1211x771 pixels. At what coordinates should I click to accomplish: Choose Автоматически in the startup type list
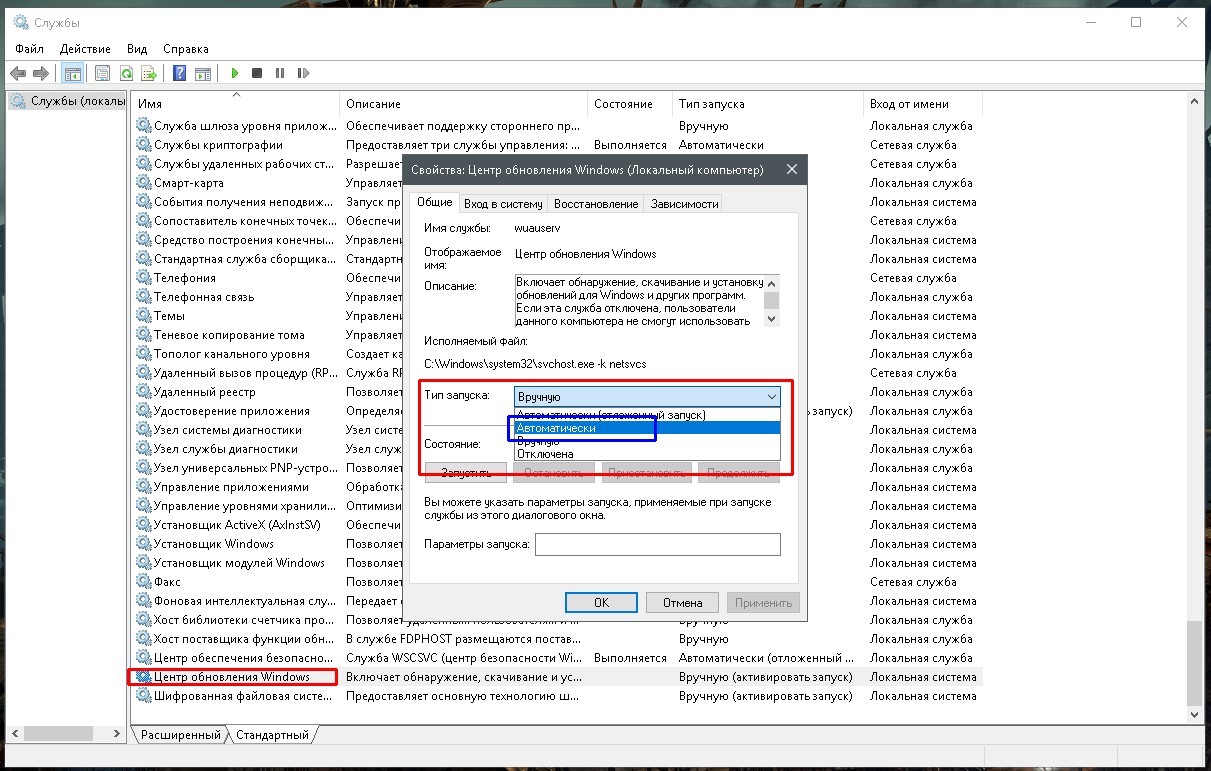point(647,428)
